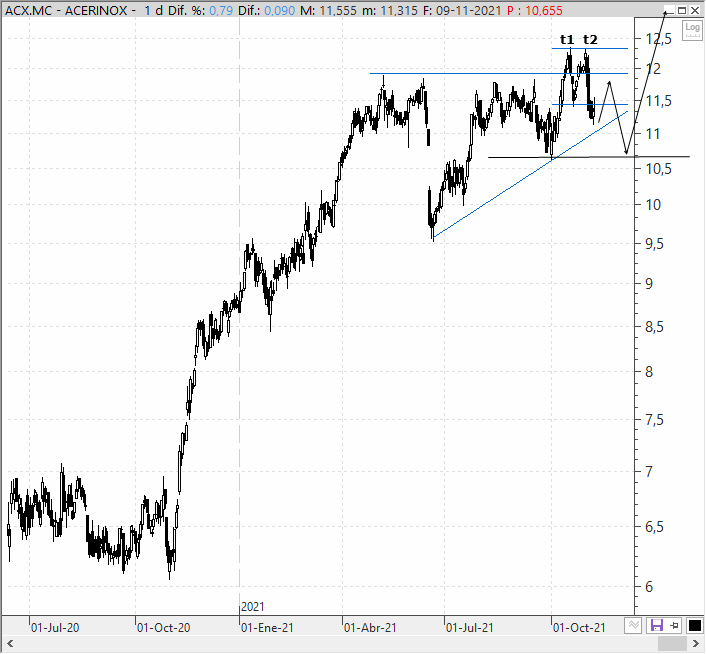This screenshot has width=706, height=654.
Task: Click the 11 price axis label
Action: pyautogui.click(x=653, y=134)
